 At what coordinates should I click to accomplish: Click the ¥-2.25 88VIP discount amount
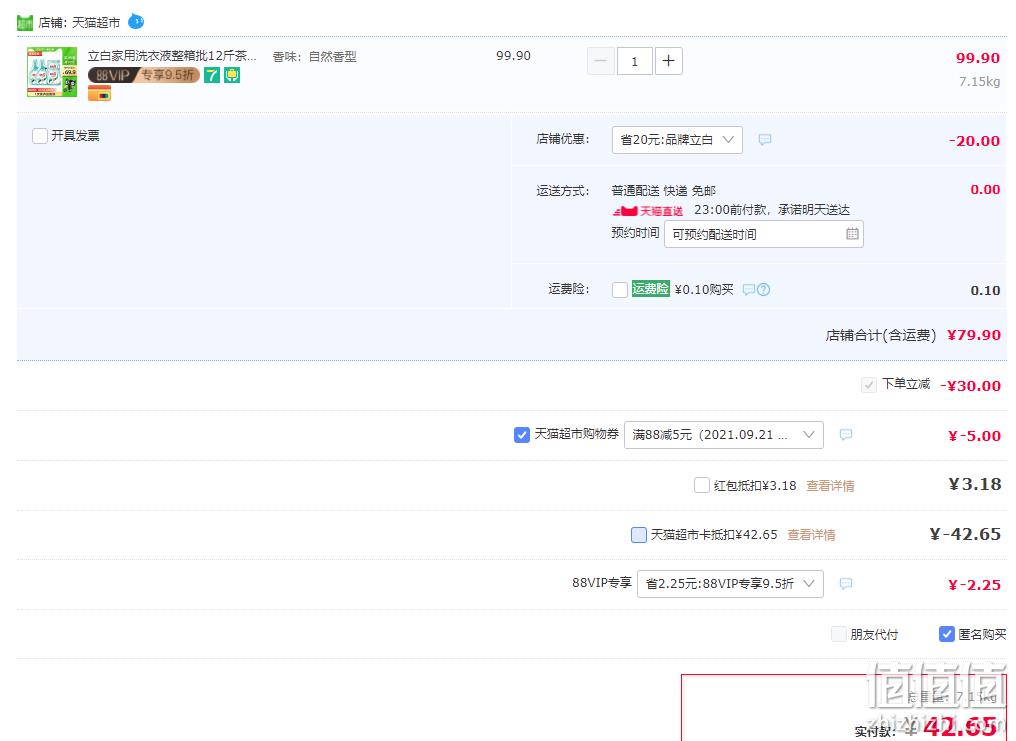pos(975,585)
